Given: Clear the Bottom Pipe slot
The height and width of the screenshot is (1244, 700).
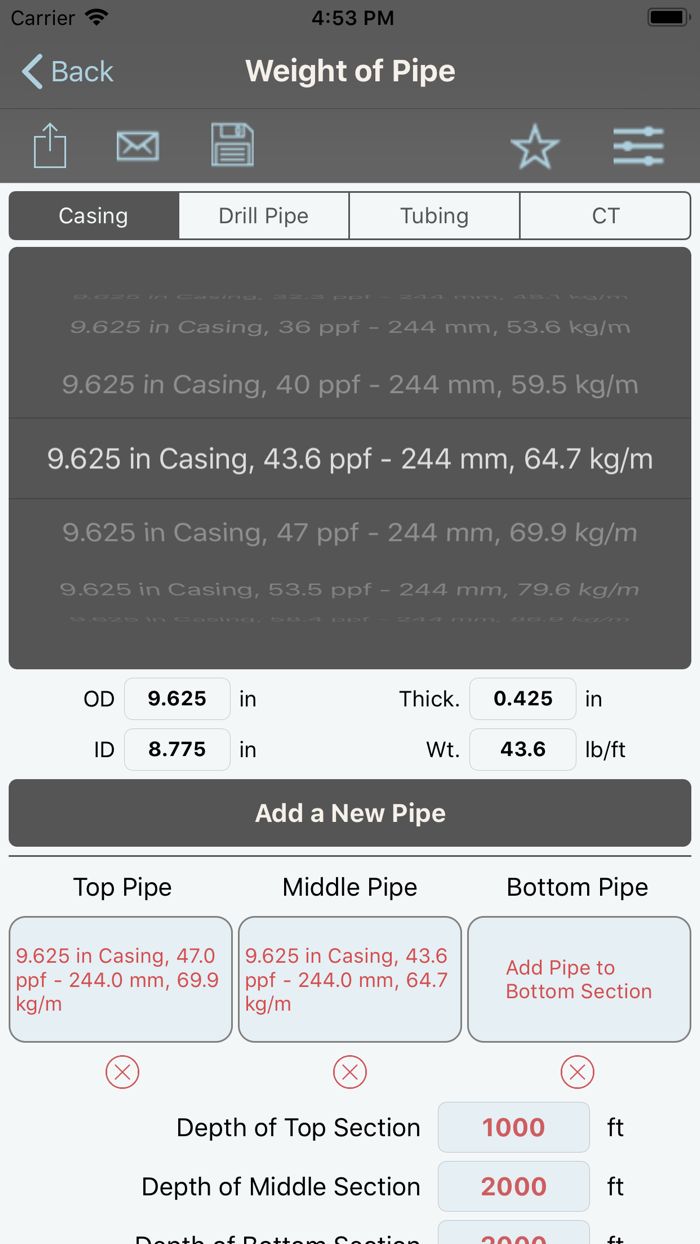Looking at the screenshot, I should (x=577, y=1071).
